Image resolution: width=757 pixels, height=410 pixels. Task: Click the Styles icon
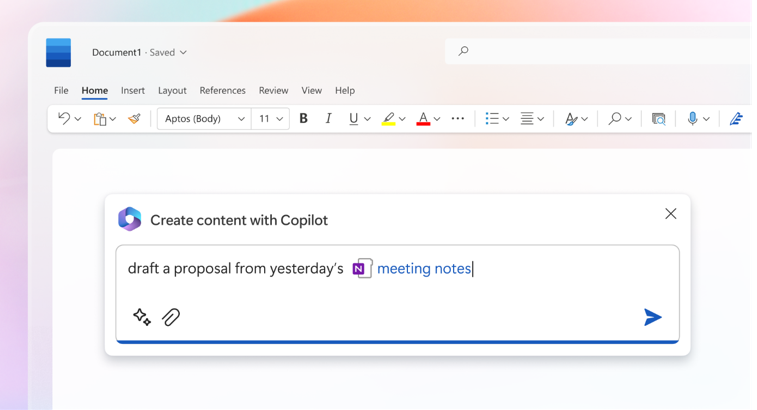click(x=571, y=119)
